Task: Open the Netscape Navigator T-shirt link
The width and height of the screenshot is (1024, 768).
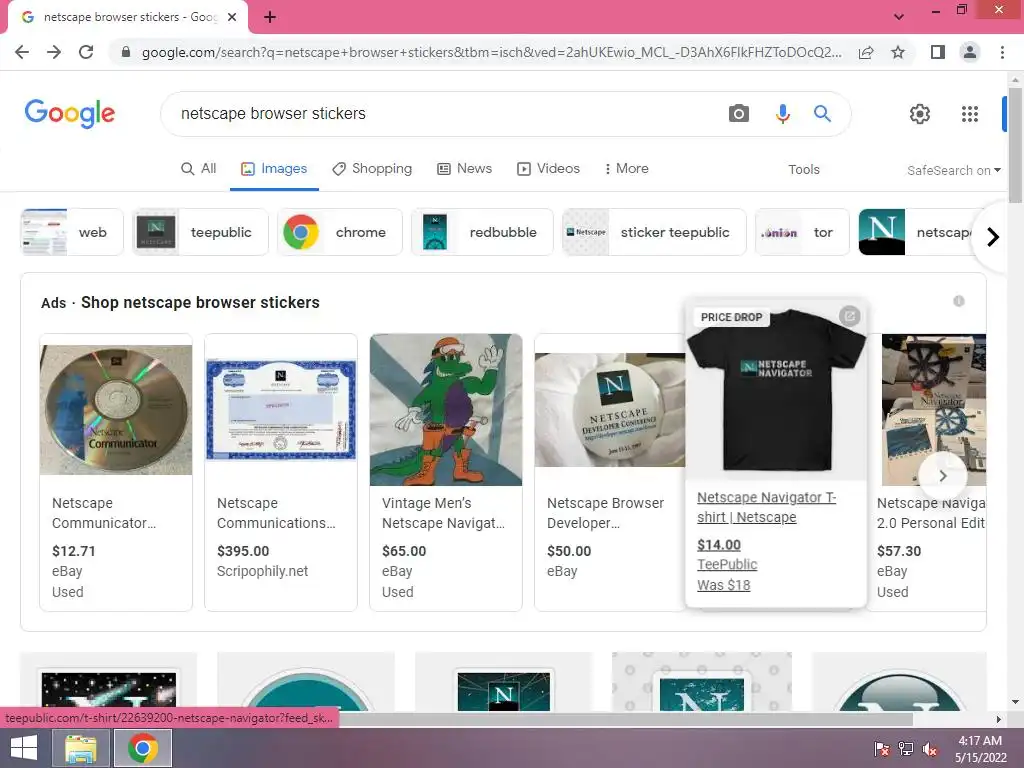Action: click(x=766, y=507)
